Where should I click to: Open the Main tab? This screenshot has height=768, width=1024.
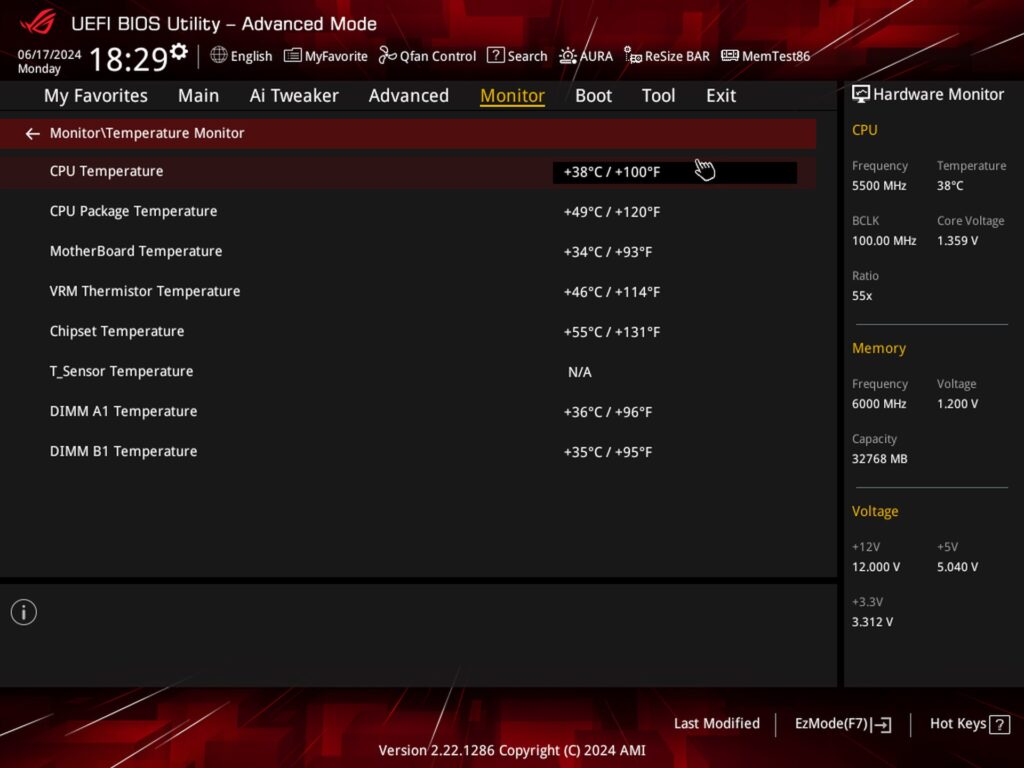(199, 95)
